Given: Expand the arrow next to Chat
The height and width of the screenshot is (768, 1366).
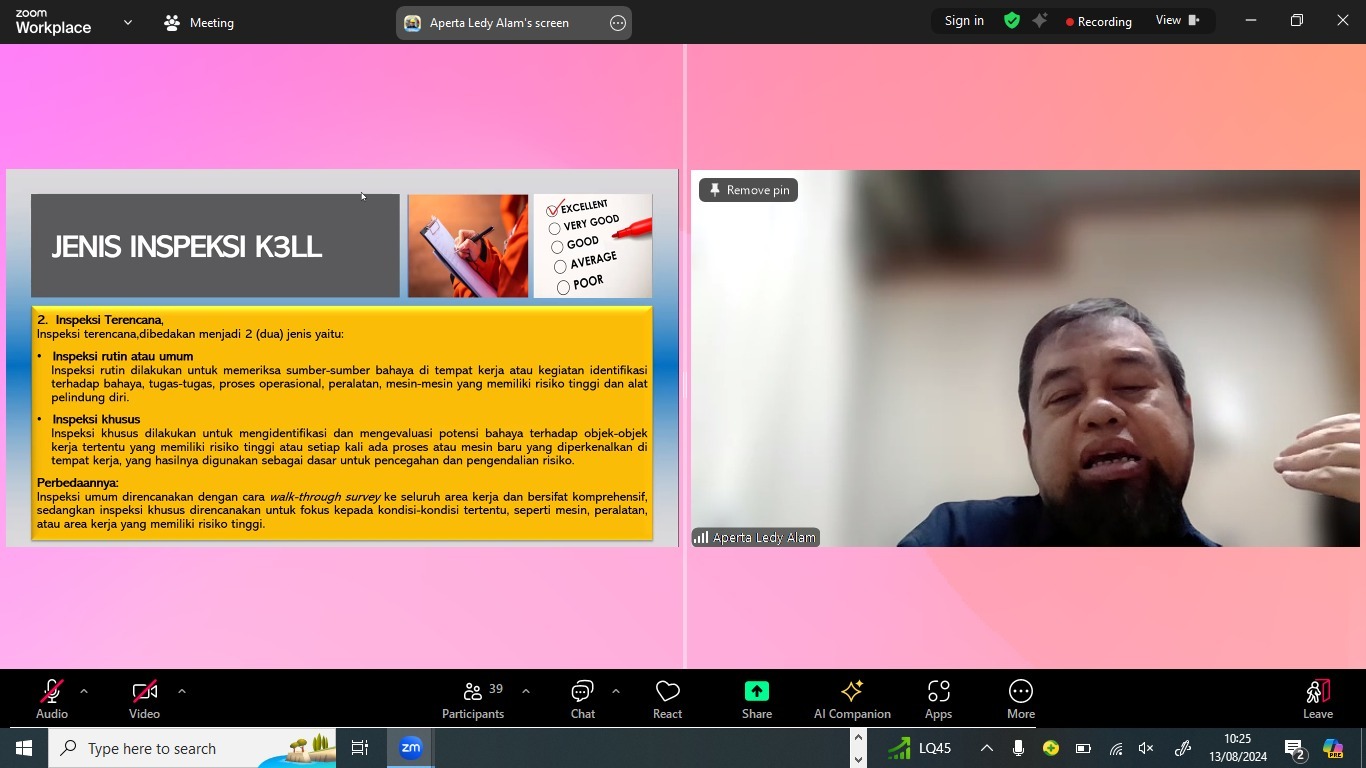Looking at the screenshot, I should click(x=615, y=691).
